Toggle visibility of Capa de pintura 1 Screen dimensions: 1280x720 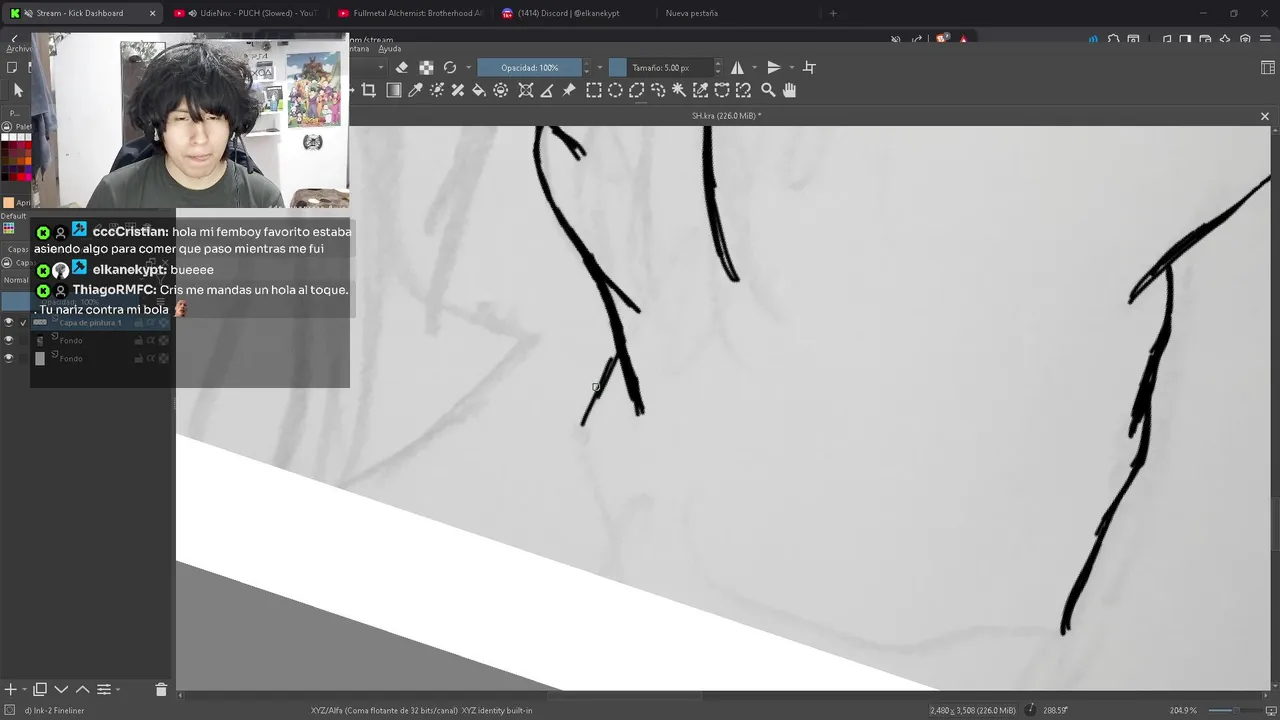pos(9,322)
